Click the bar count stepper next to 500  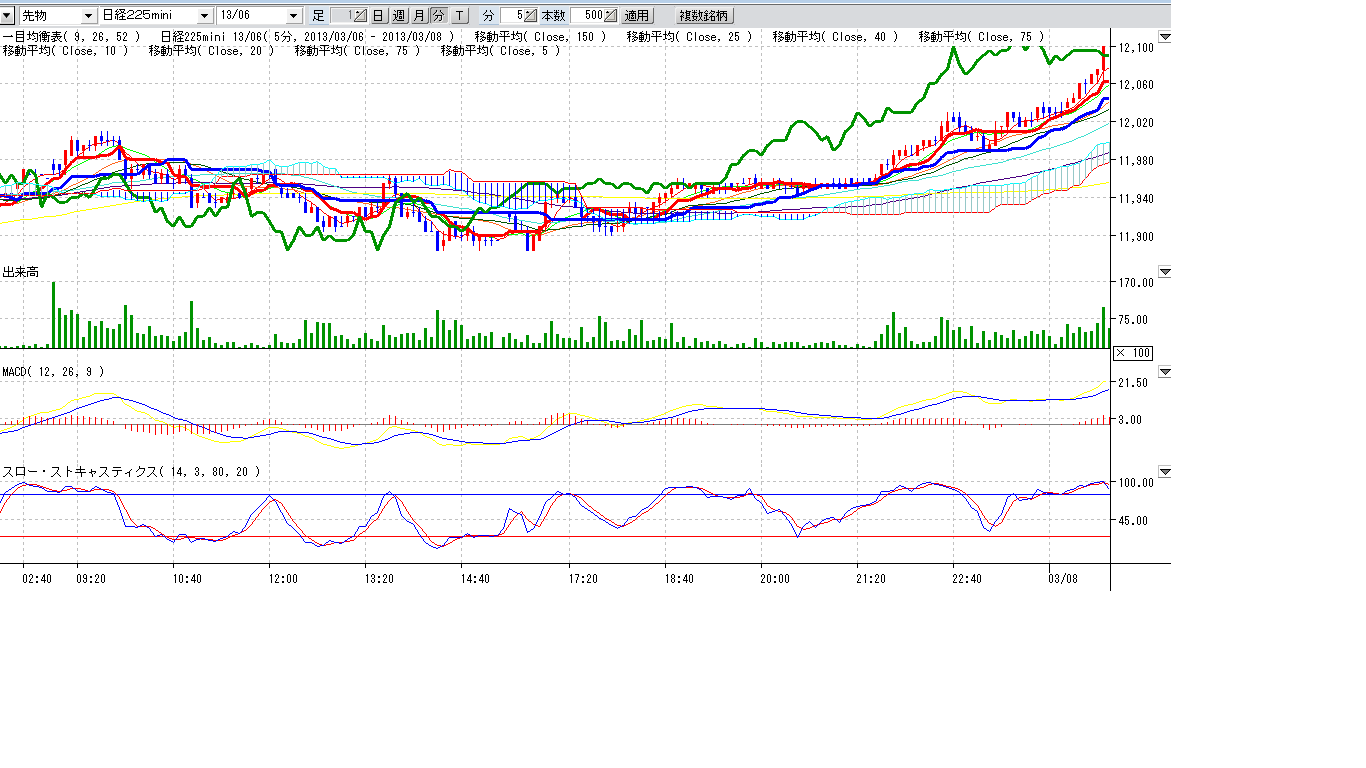[x=611, y=16]
